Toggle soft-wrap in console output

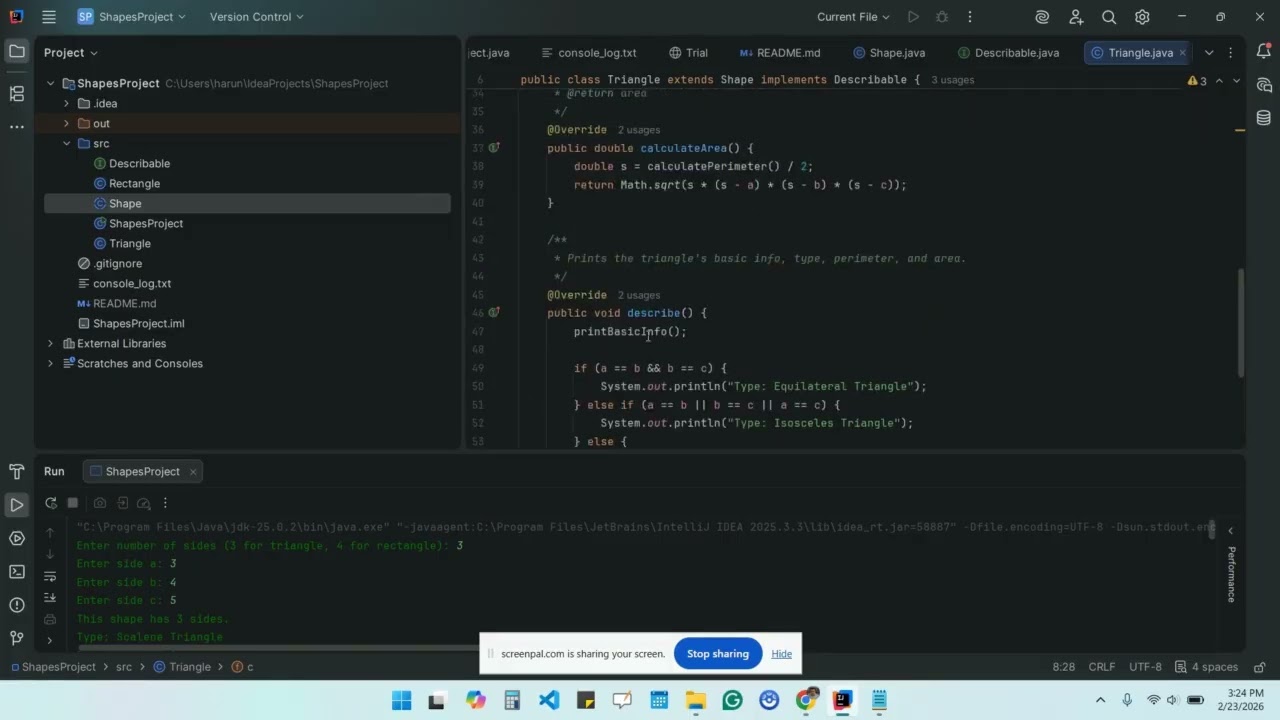[x=50, y=576]
